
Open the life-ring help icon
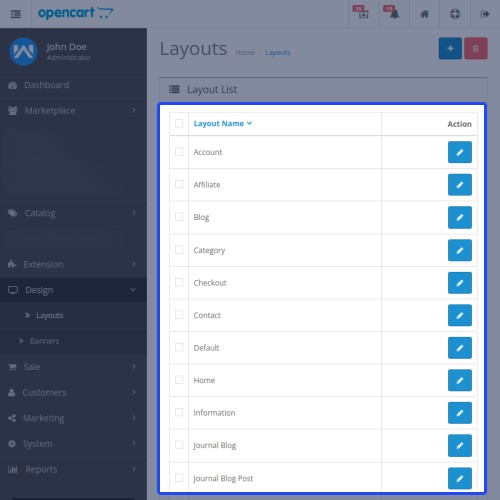[455, 14]
